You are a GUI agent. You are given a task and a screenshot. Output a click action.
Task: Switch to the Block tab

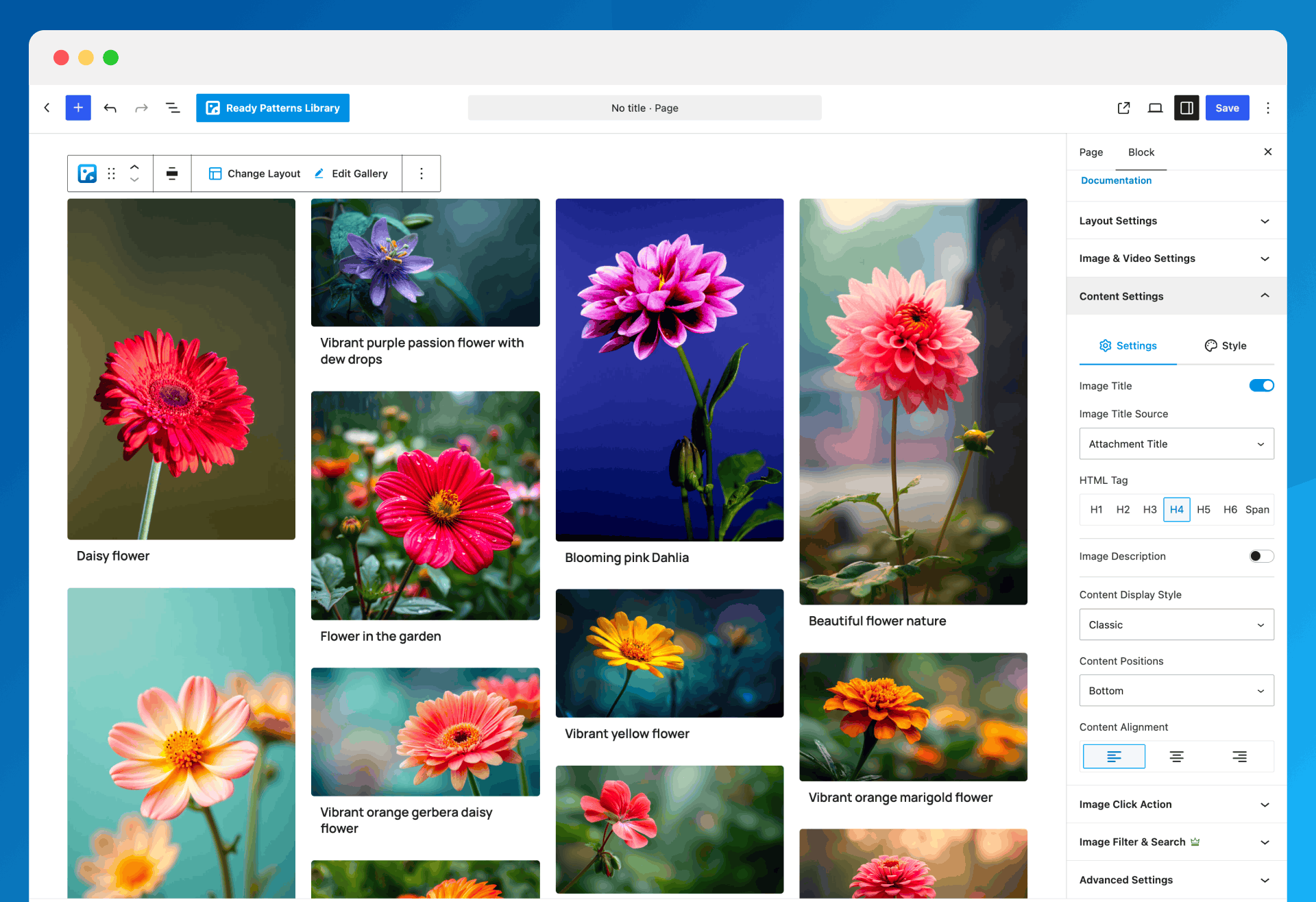point(1141,152)
